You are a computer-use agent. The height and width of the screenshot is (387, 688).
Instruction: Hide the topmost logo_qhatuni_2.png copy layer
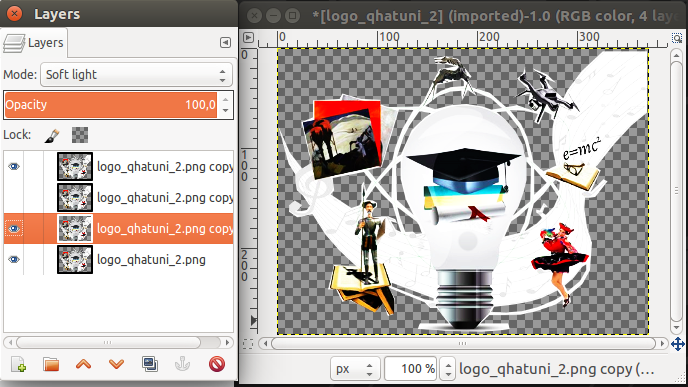(x=14, y=167)
